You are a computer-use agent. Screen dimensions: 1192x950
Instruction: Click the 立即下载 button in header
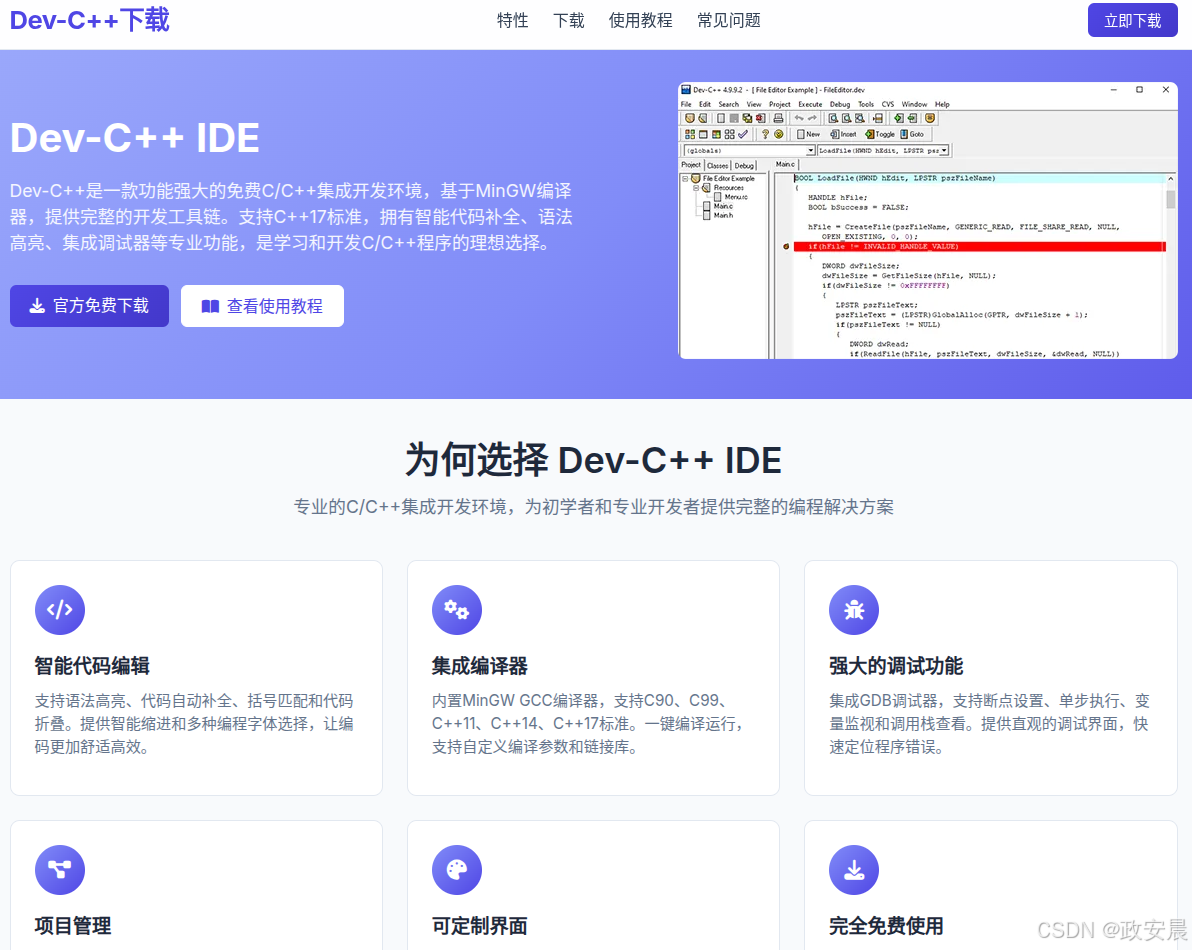click(1133, 21)
